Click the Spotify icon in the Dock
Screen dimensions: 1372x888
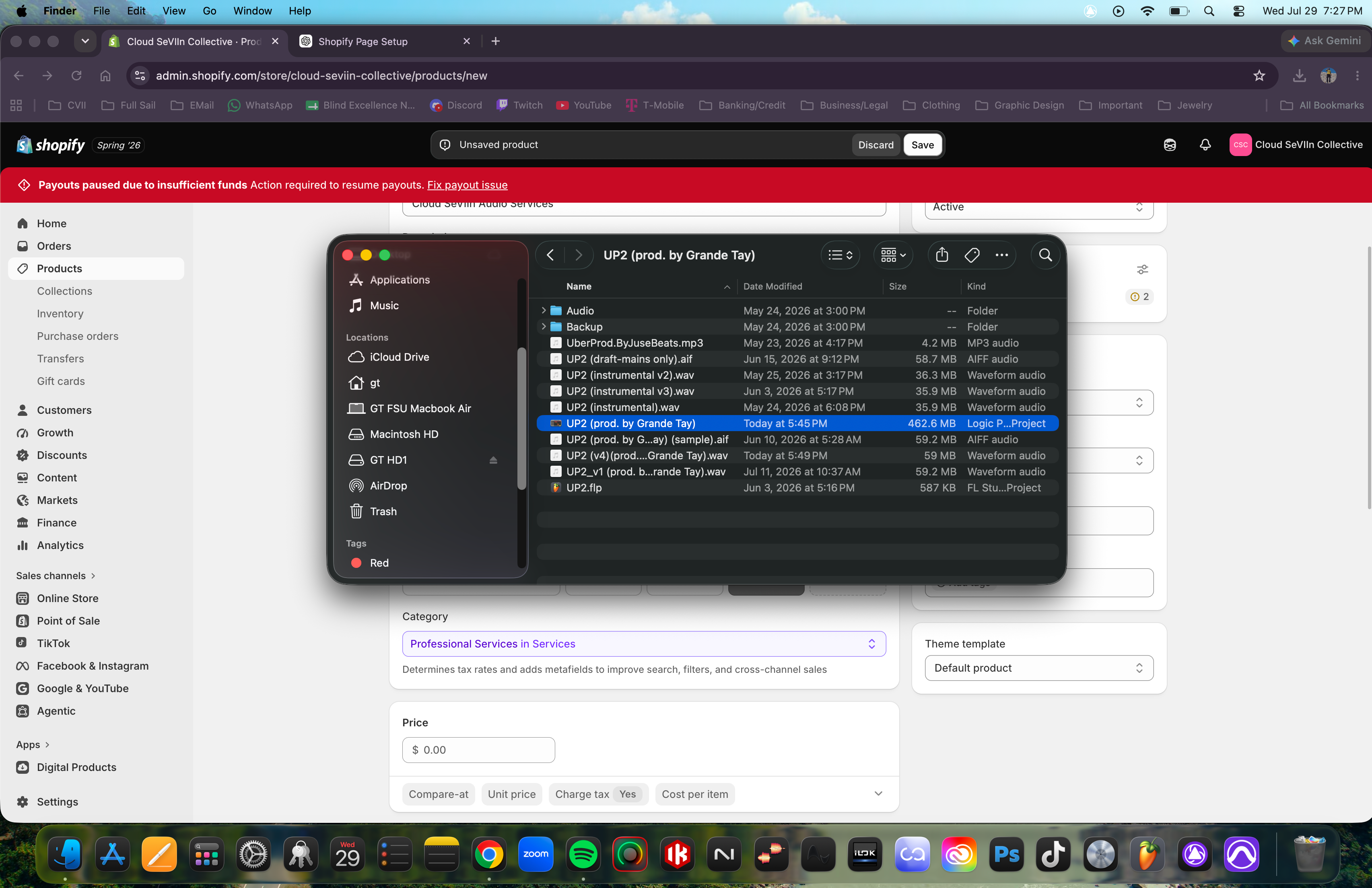[x=583, y=854]
